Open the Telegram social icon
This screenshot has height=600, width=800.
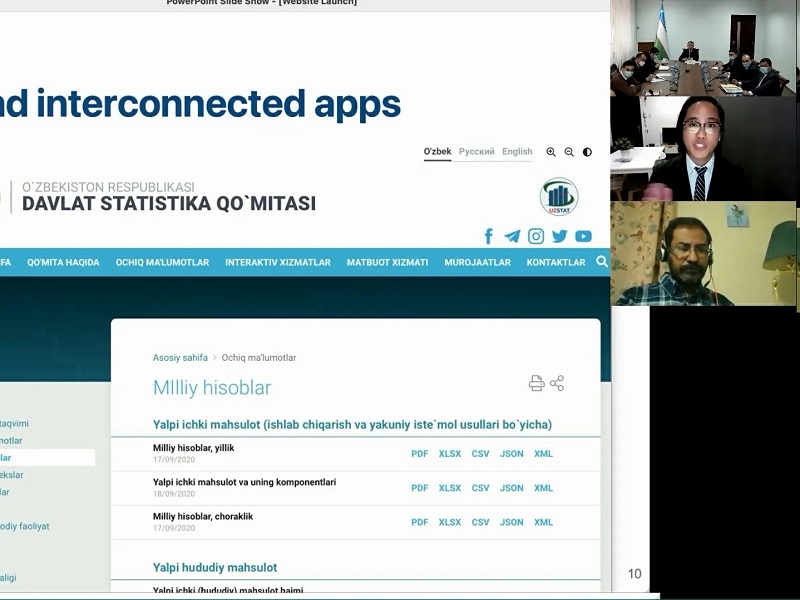pyautogui.click(x=512, y=236)
